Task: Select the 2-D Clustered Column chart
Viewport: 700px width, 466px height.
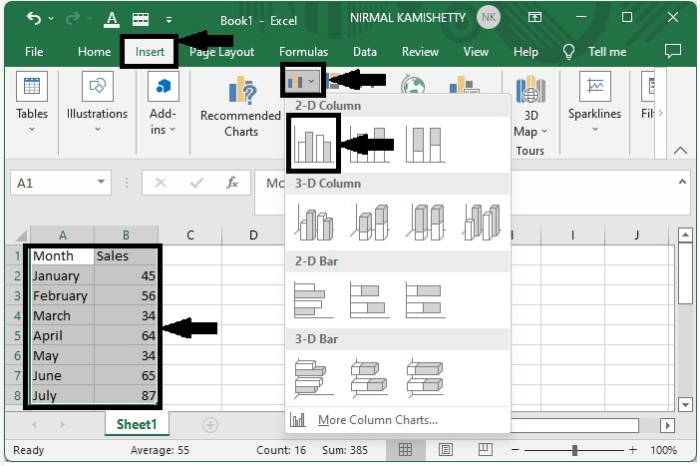Action: coord(313,144)
